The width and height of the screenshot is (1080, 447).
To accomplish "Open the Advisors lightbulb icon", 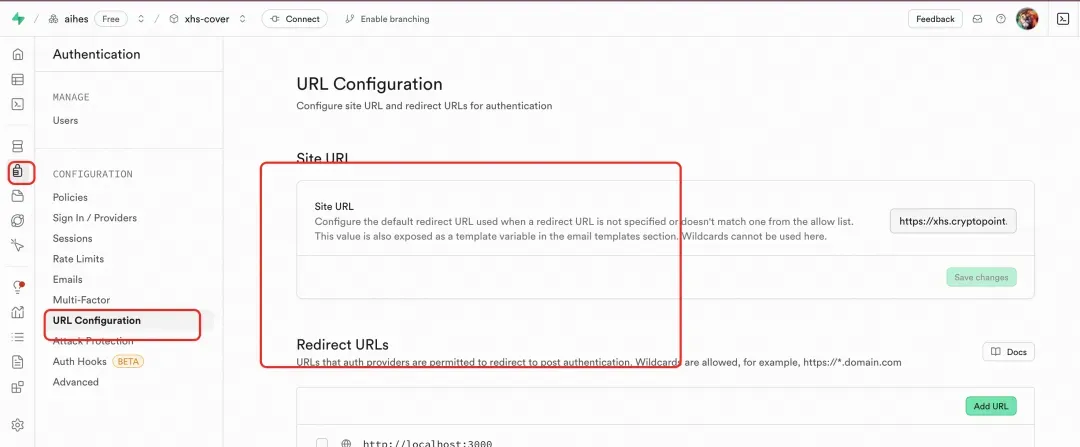I will coord(18,287).
